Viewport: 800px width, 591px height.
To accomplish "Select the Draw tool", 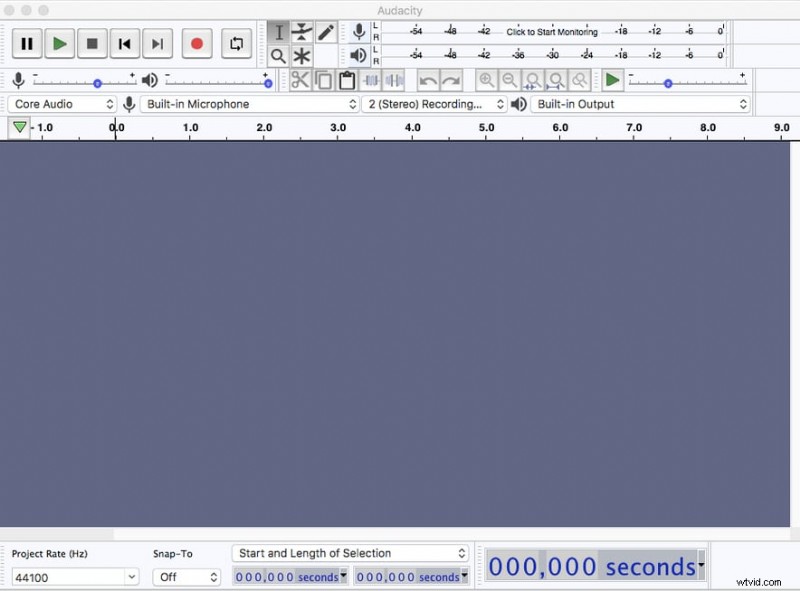I will click(x=326, y=32).
